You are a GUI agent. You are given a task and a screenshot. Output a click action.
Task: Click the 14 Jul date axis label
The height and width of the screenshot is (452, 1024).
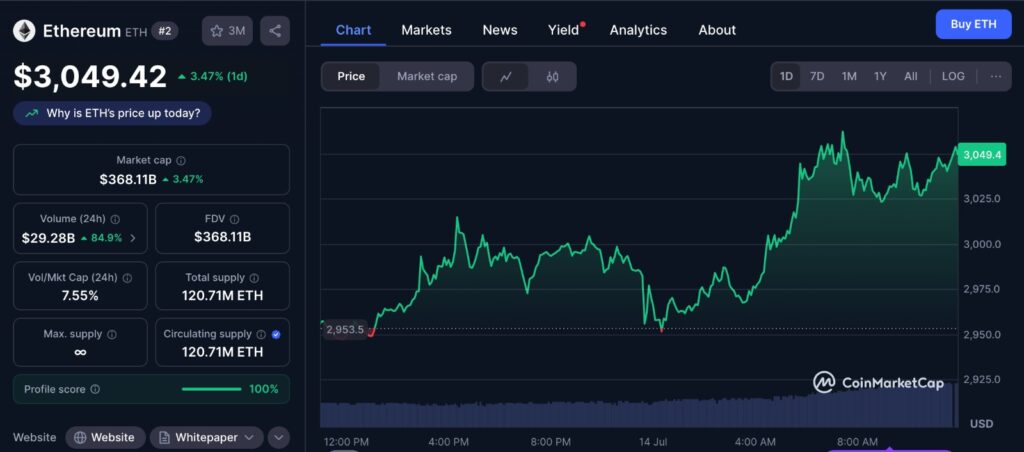pos(655,442)
